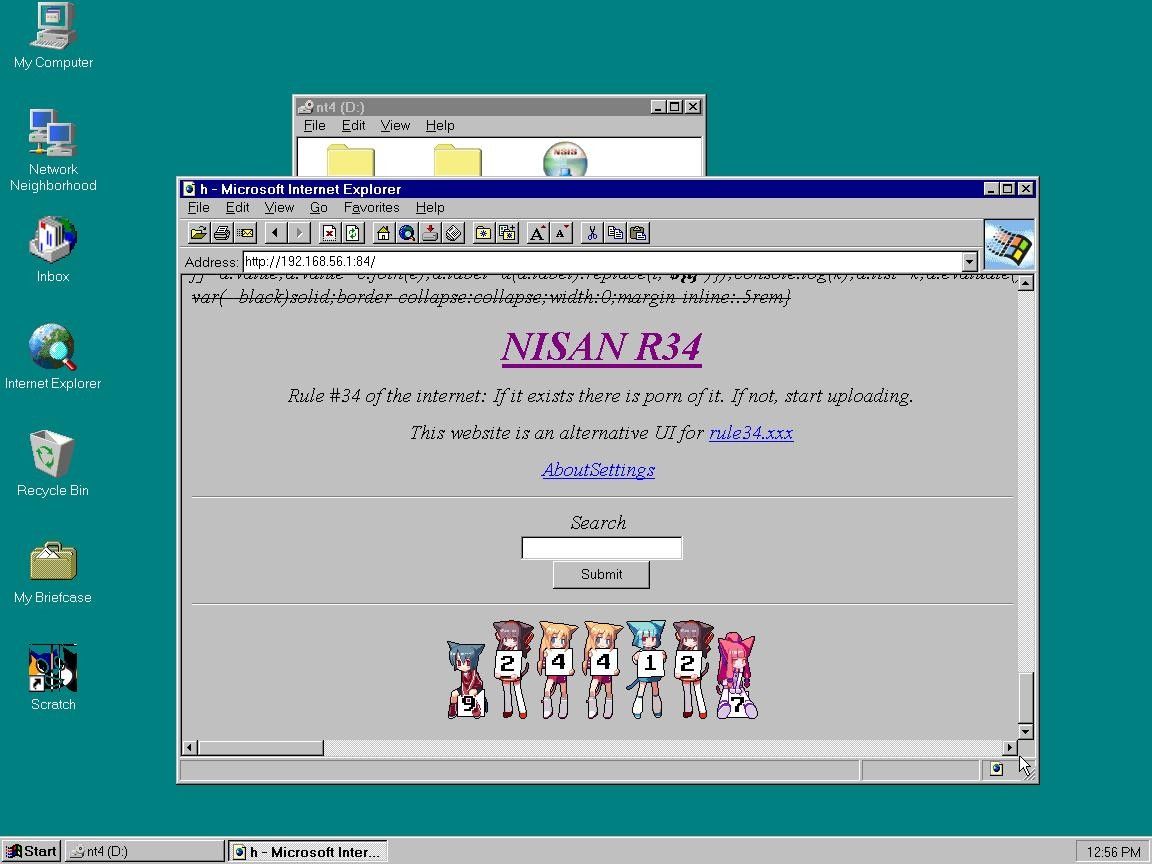The width and height of the screenshot is (1152, 864).
Task: Stop loading with the red X page icon
Action: point(329,234)
